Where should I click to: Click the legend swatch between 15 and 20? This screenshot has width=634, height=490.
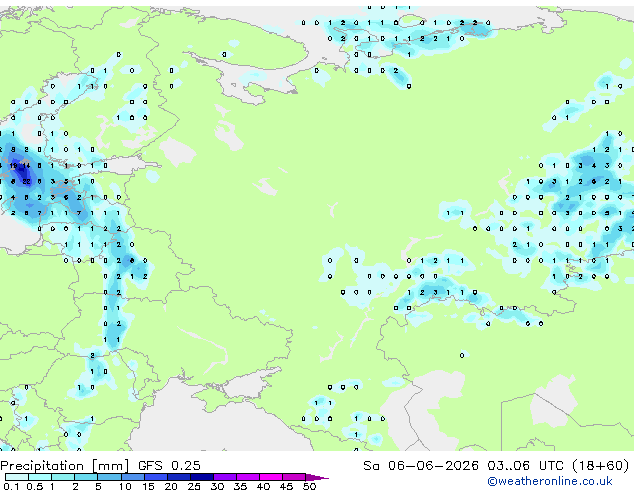click(156, 477)
